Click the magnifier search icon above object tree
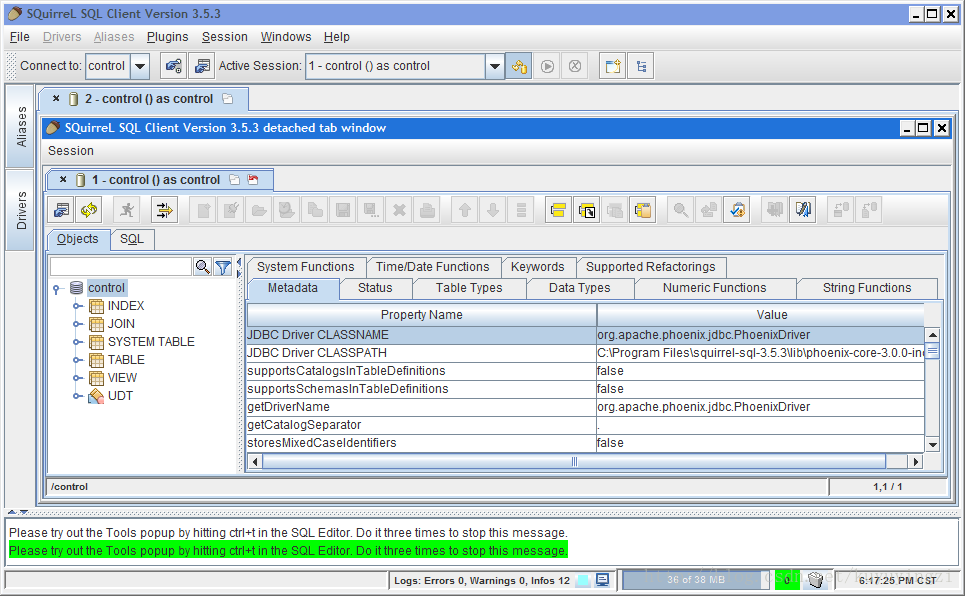Viewport: 965px width, 596px height. (x=202, y=267)
